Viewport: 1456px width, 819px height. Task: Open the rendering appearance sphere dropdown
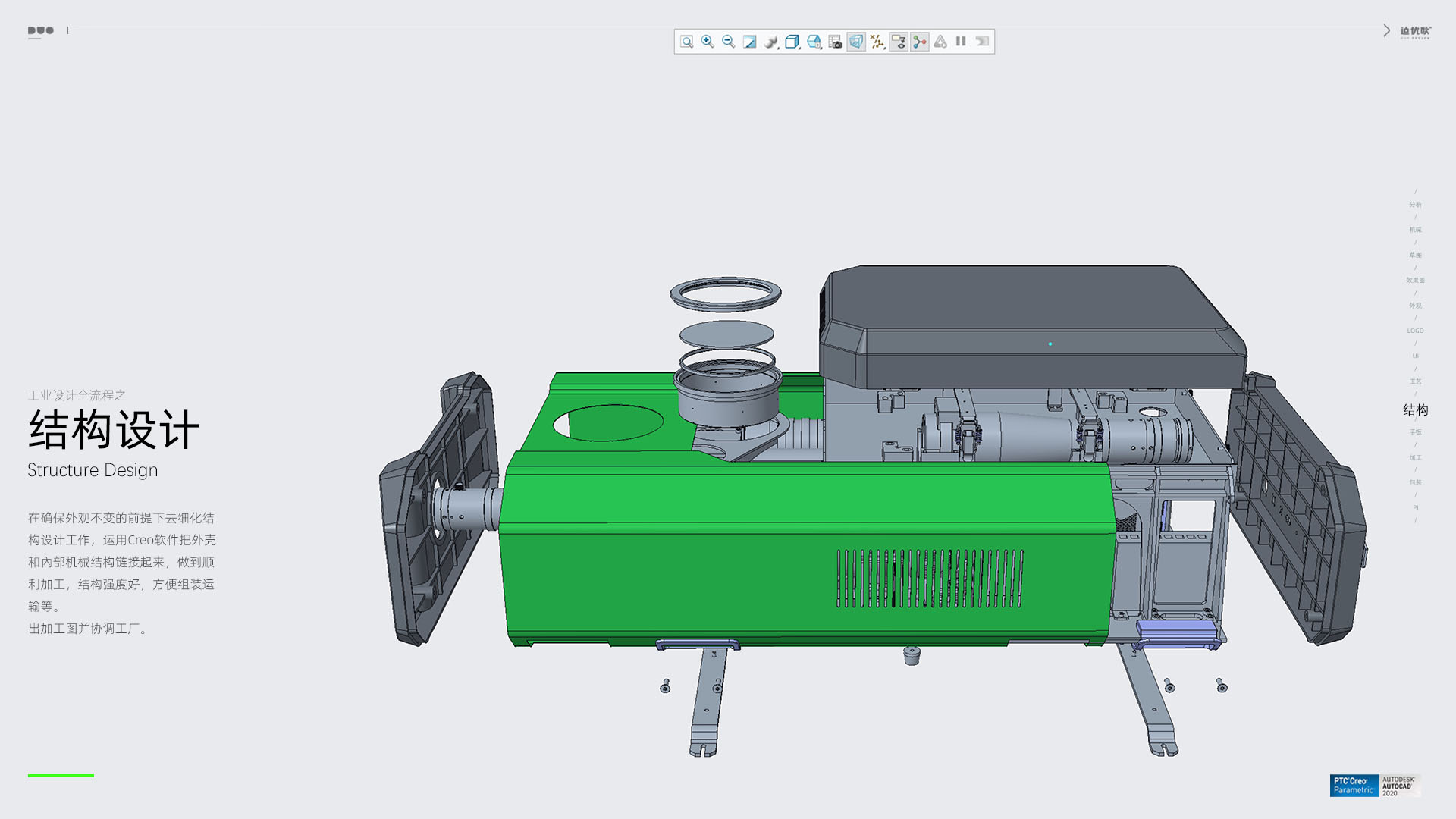771,42
